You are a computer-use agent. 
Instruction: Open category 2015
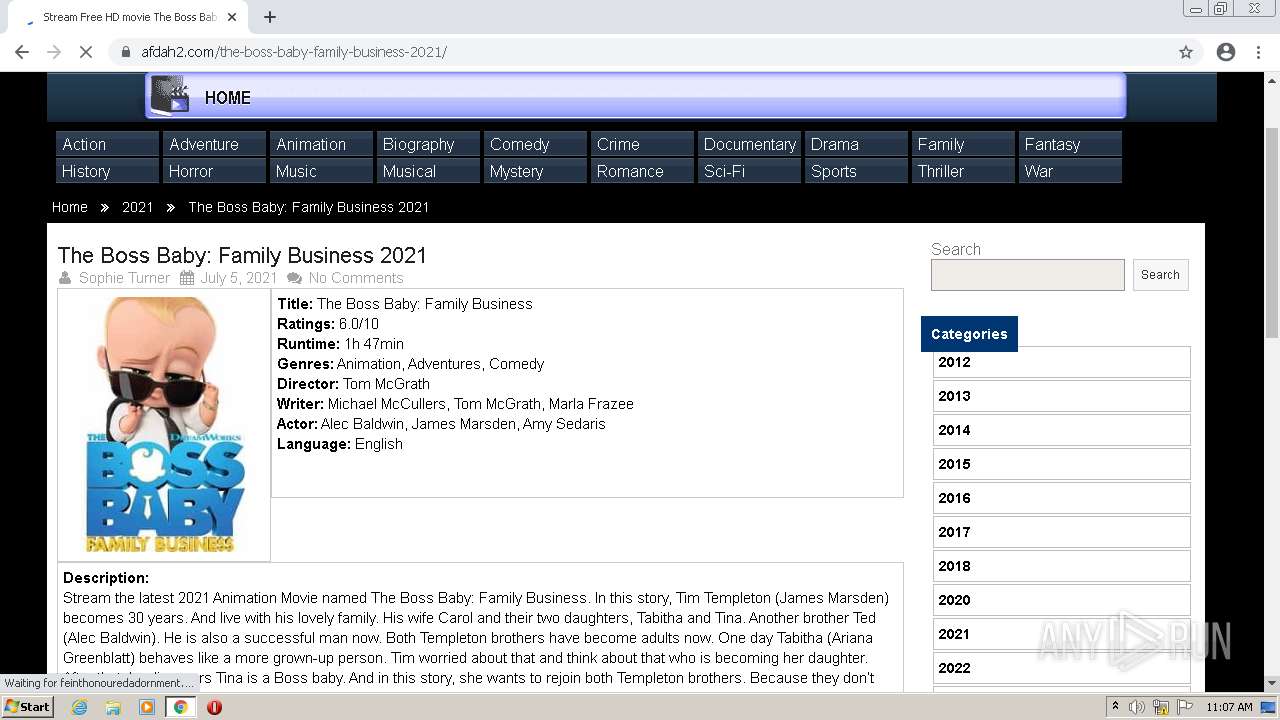(1061, 464)
